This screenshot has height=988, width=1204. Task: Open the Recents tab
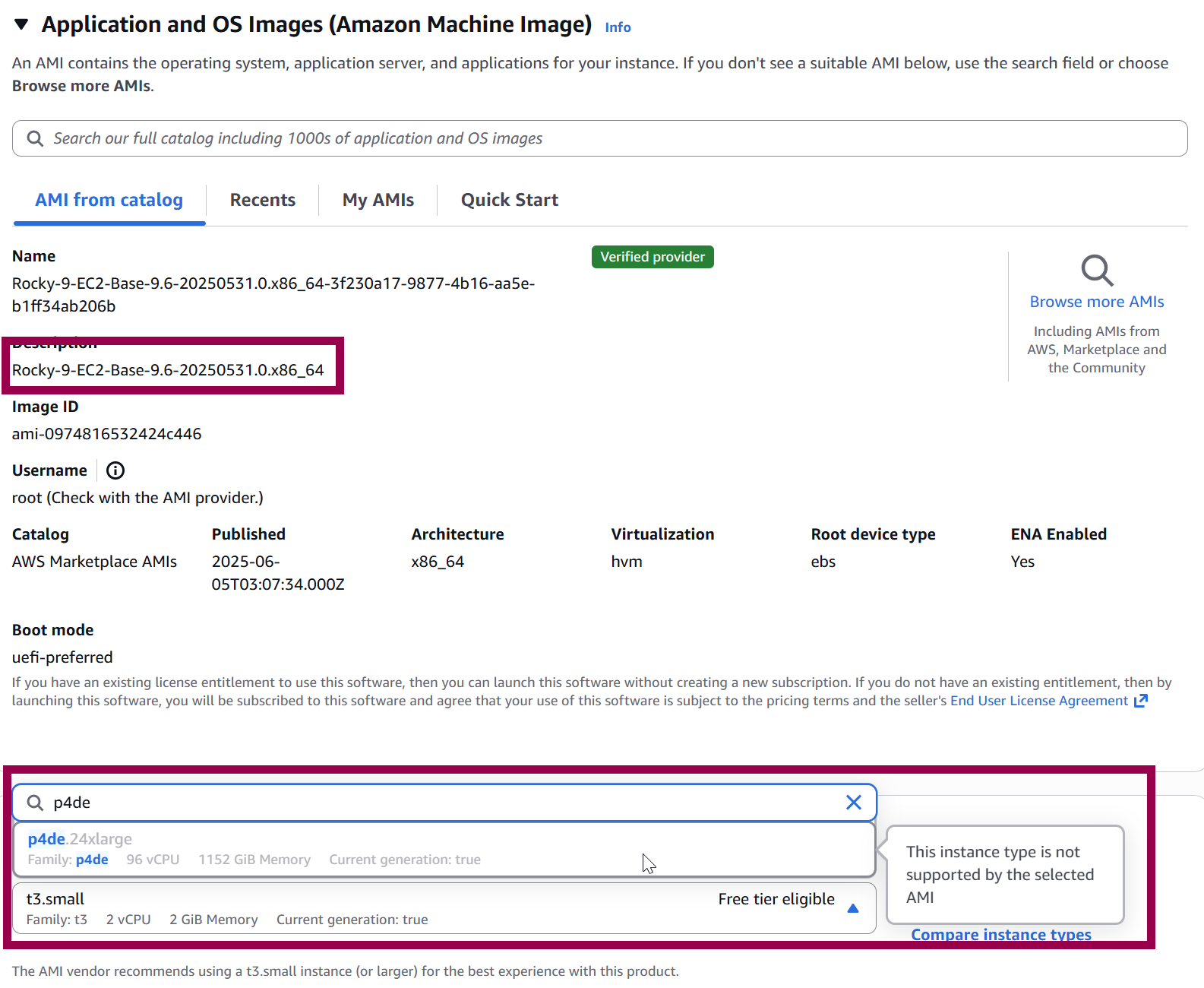262,200
